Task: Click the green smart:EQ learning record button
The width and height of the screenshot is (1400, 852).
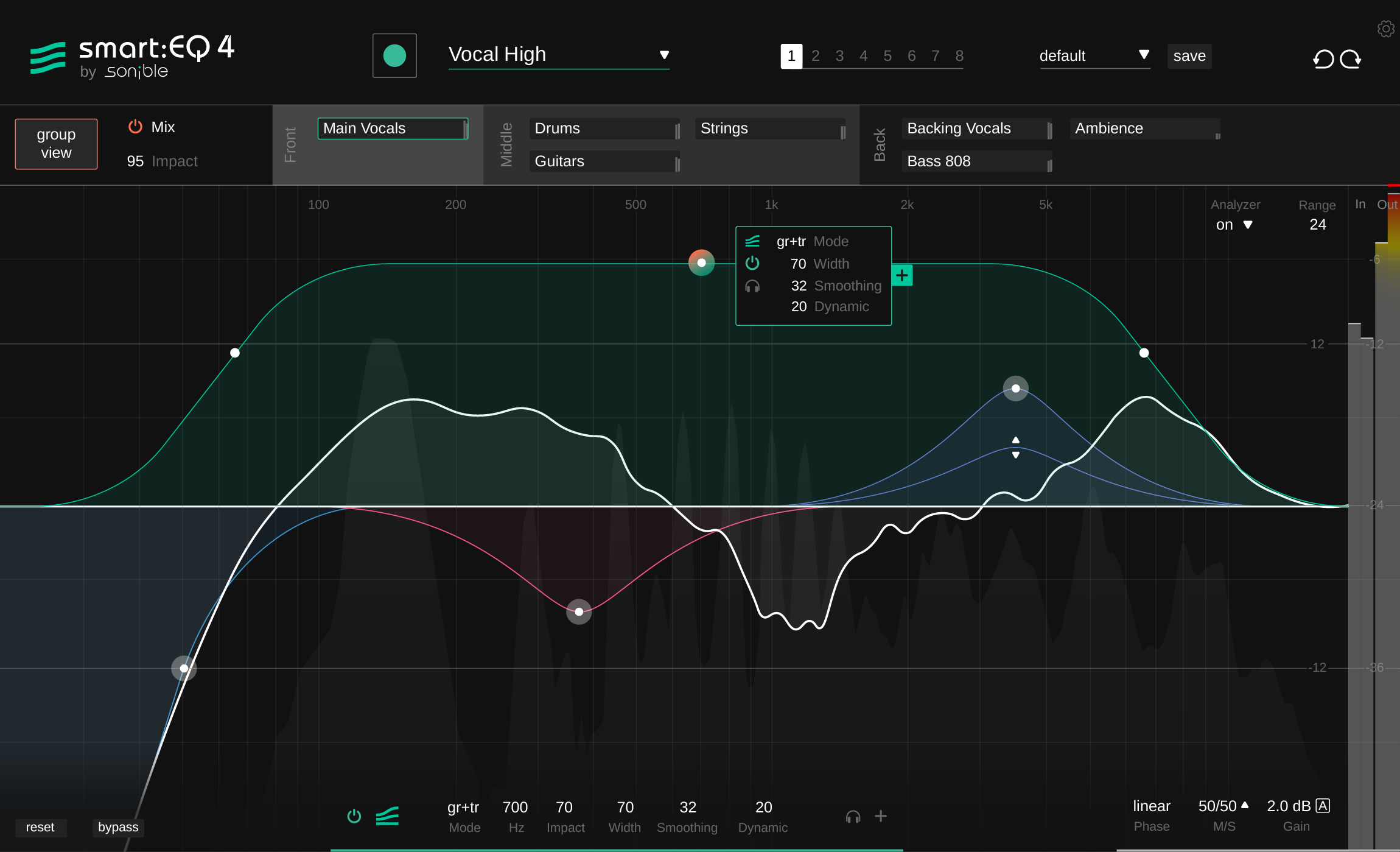Action: [x=394, y=55]
